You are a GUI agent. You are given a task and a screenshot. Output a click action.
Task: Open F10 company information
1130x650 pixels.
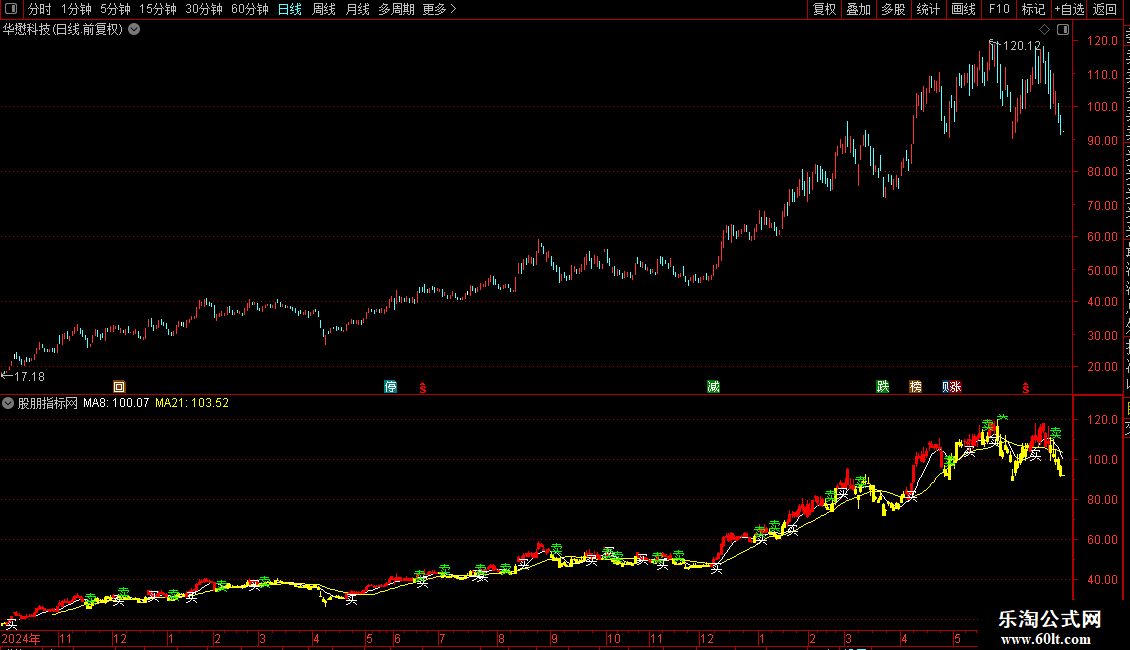(x=999, y=9)
